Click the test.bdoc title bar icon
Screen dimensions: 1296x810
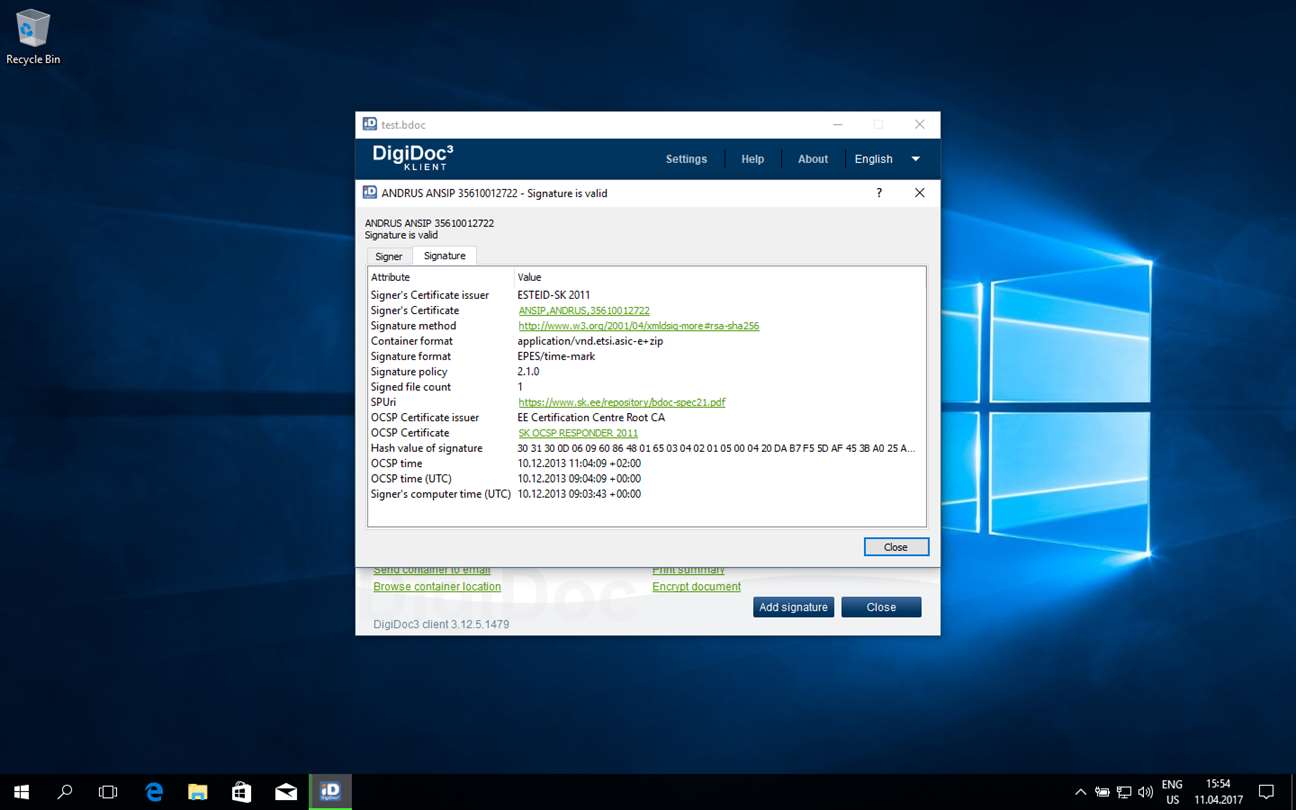click(x=369, y=124)
